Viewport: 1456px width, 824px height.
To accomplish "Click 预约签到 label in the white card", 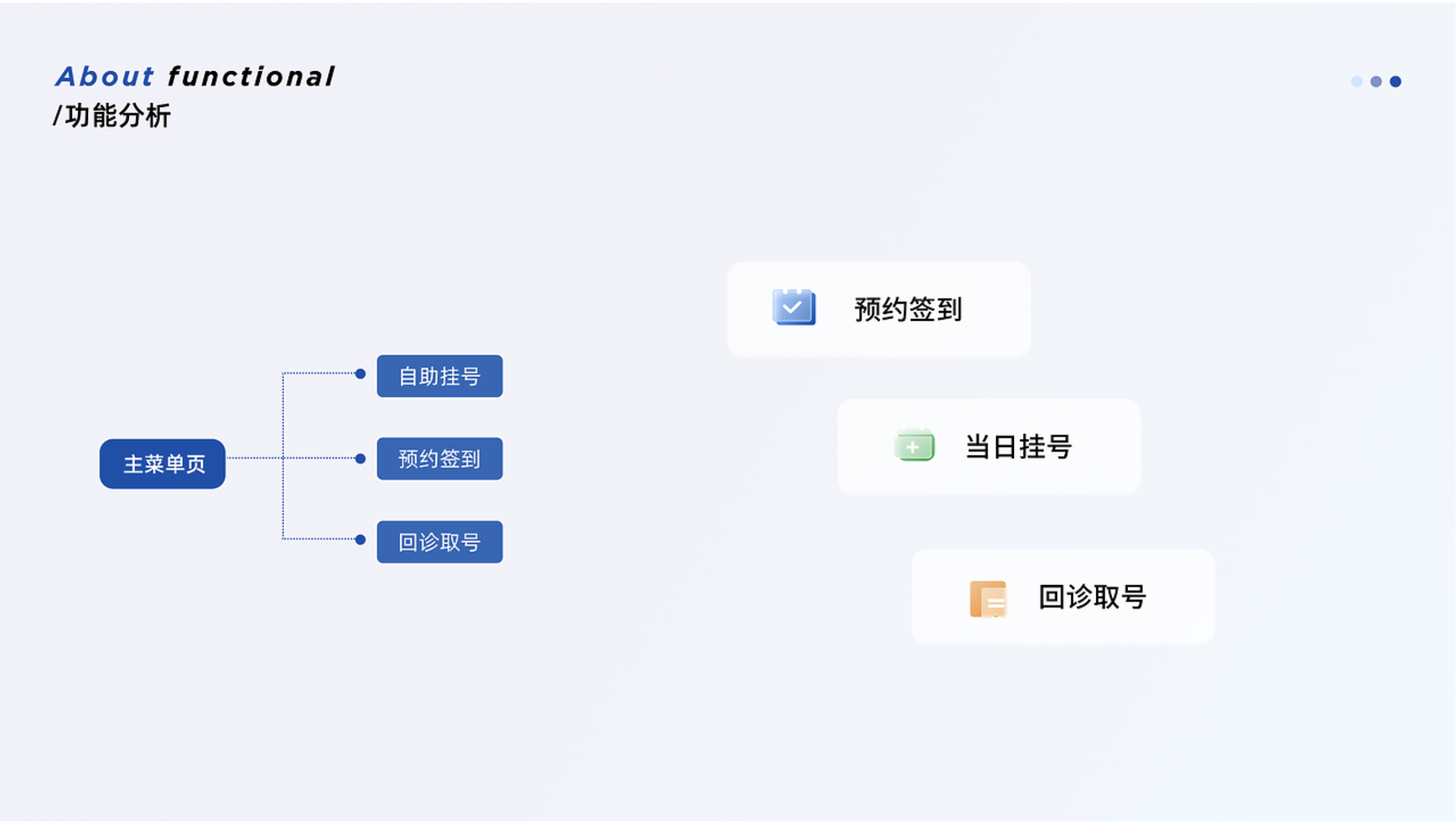I will pos(908,310).
